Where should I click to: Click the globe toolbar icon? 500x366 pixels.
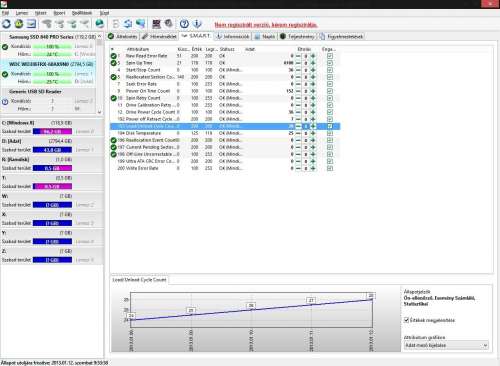coord(99,24)
